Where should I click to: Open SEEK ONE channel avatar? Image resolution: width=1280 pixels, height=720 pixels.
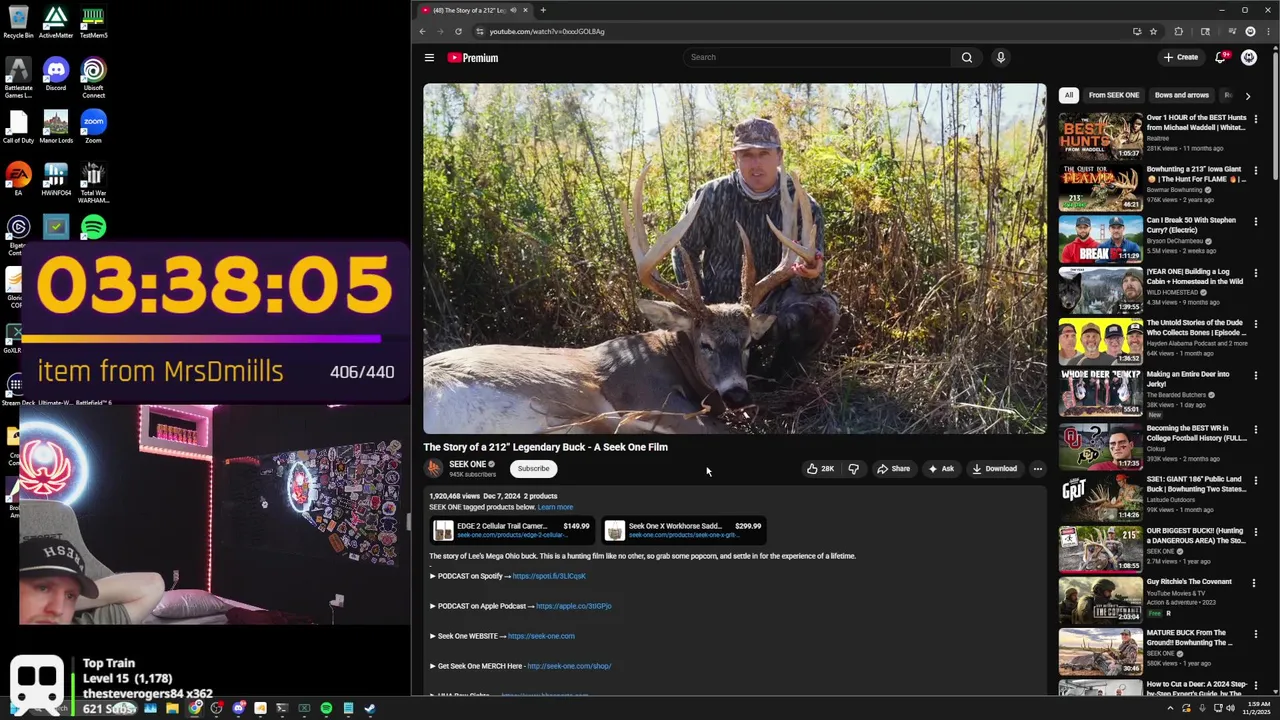pyautogui.click(x=433, y=468)
